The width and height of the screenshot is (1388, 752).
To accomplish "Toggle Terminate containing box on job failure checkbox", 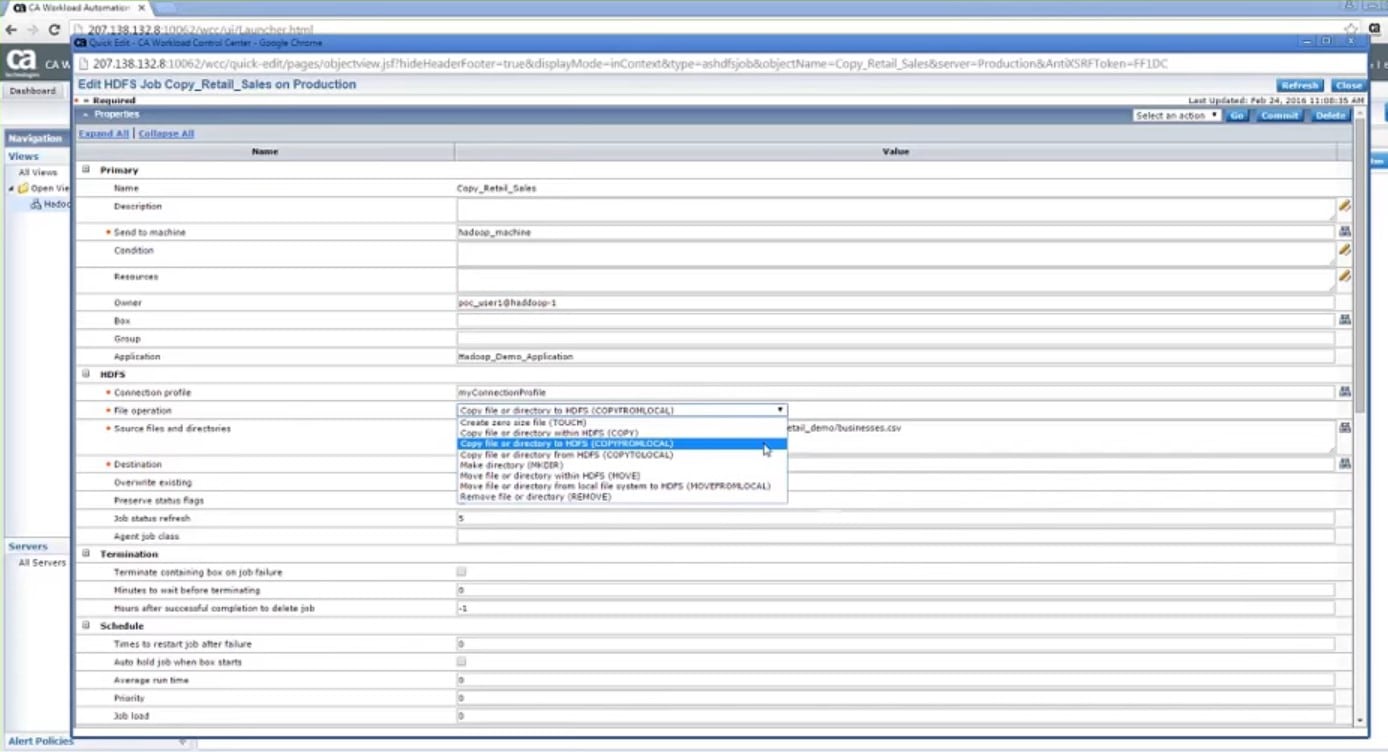I will coord(461,572).
